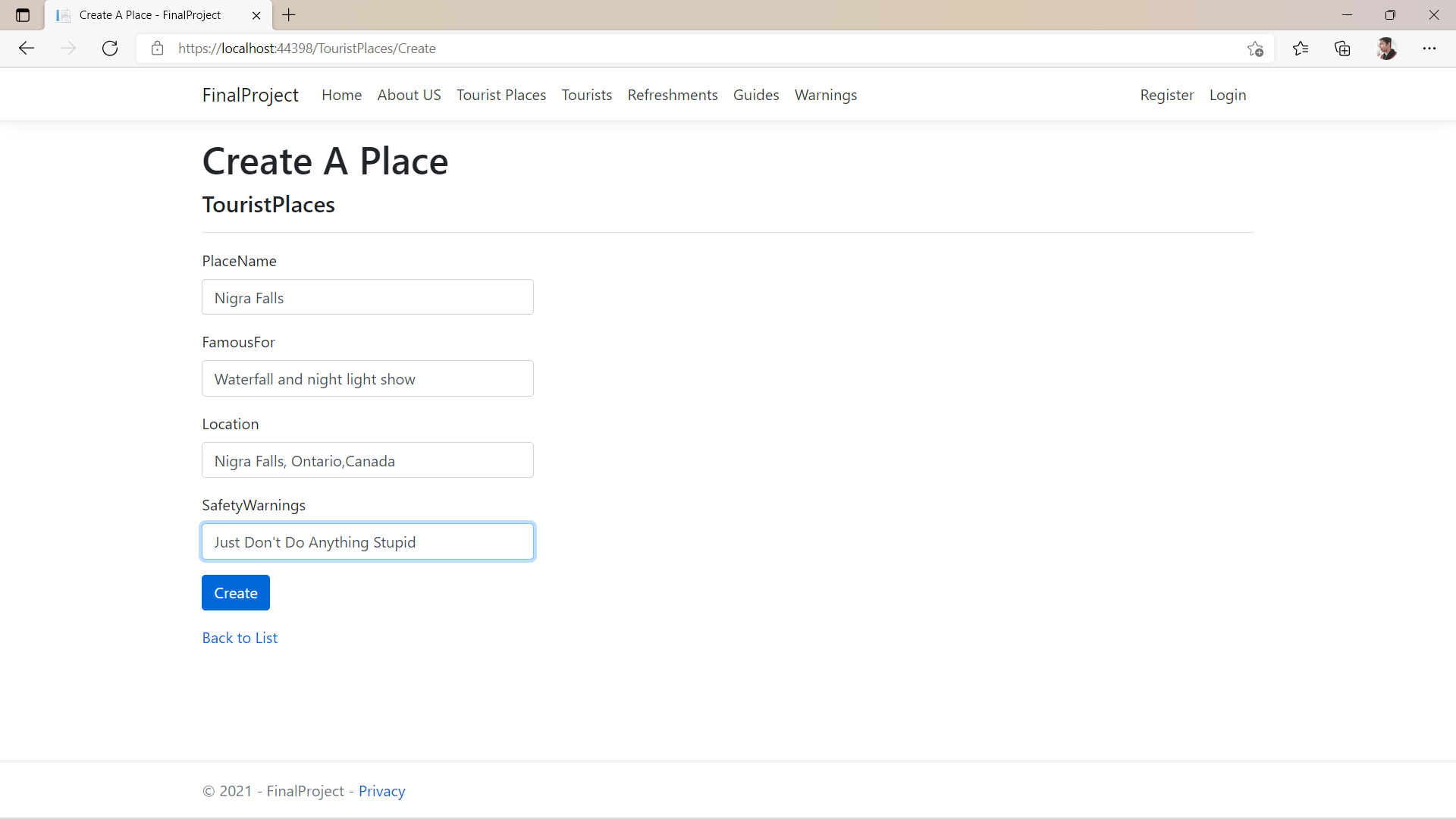View site information via the lock icon
1456x819 pixels.
[x=157, y=48]
